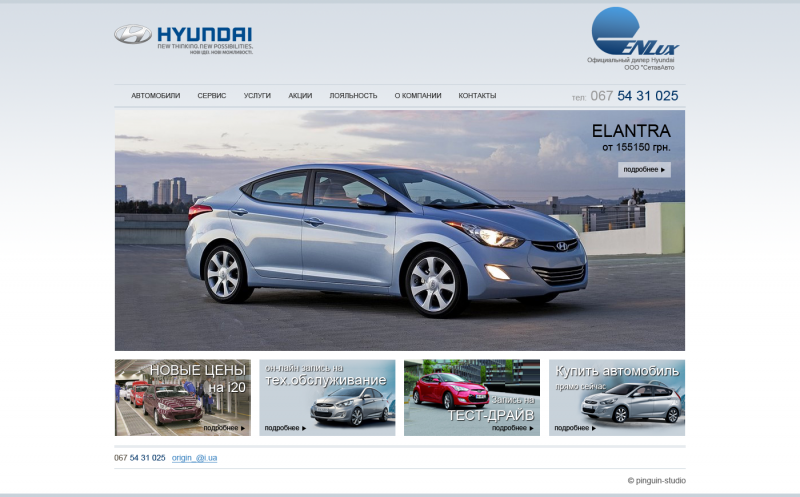Image resolution: width=800 pixels, height=497 pixels.
Task: Open the Купить автомобиль tile
Action: (x=617, y=397)
